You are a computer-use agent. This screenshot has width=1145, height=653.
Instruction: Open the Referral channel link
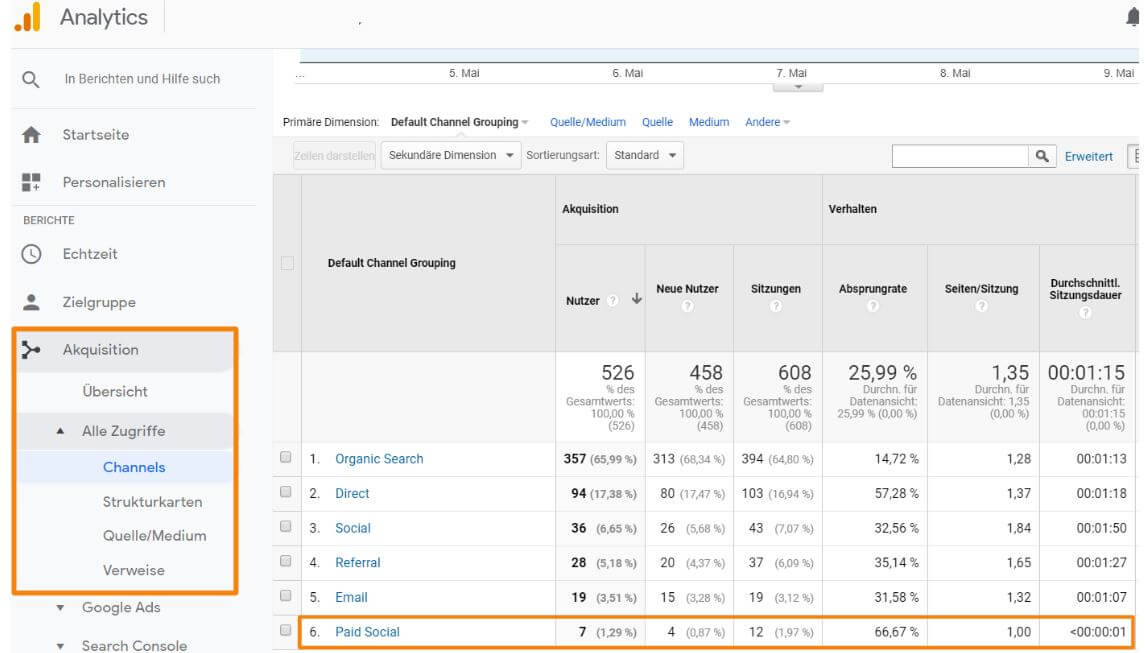(x=357, y=563)
